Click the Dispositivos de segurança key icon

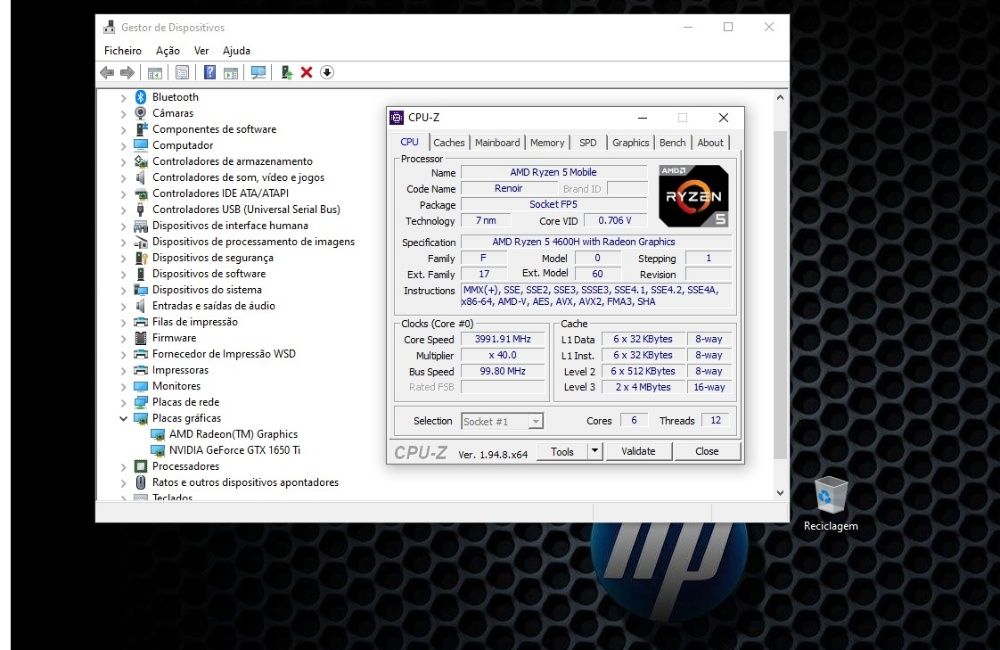click(141, 258)
